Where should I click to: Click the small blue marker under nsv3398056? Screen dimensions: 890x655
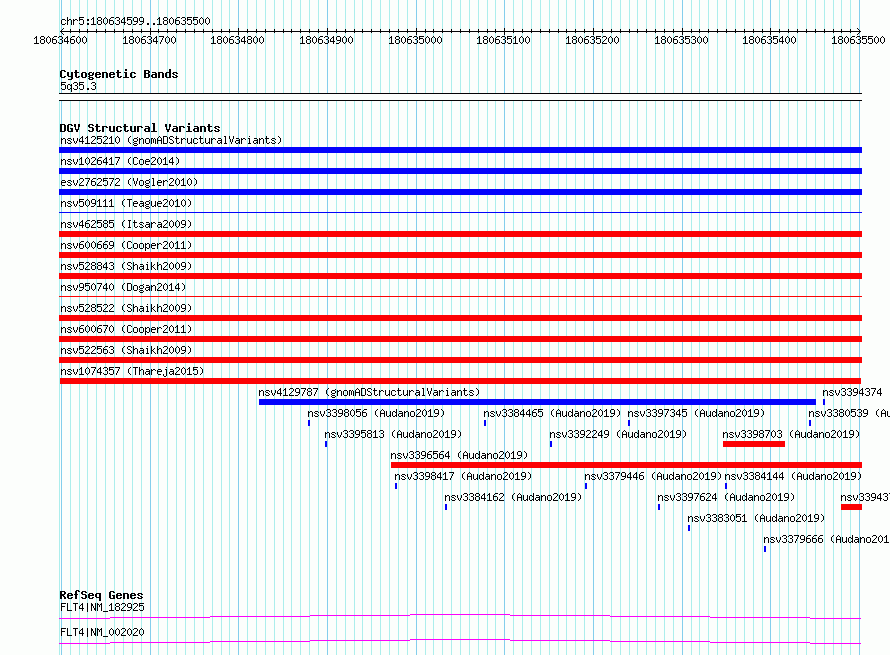[x=309, y=423]
